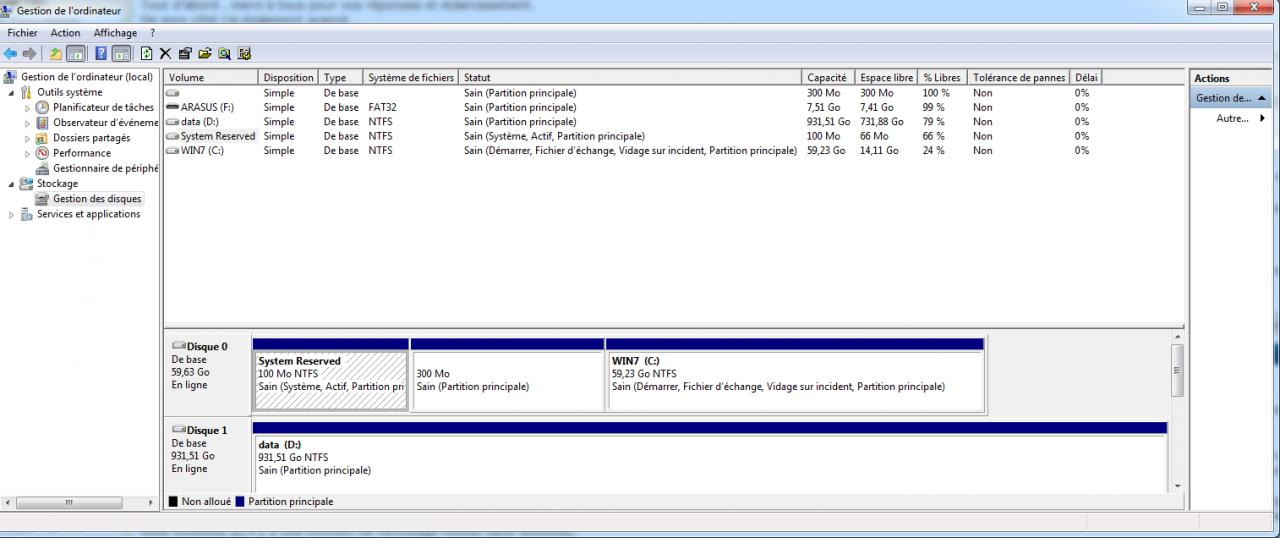
Task: Click the Open folder icon in toolbar
Action: [x=205, y=53]
